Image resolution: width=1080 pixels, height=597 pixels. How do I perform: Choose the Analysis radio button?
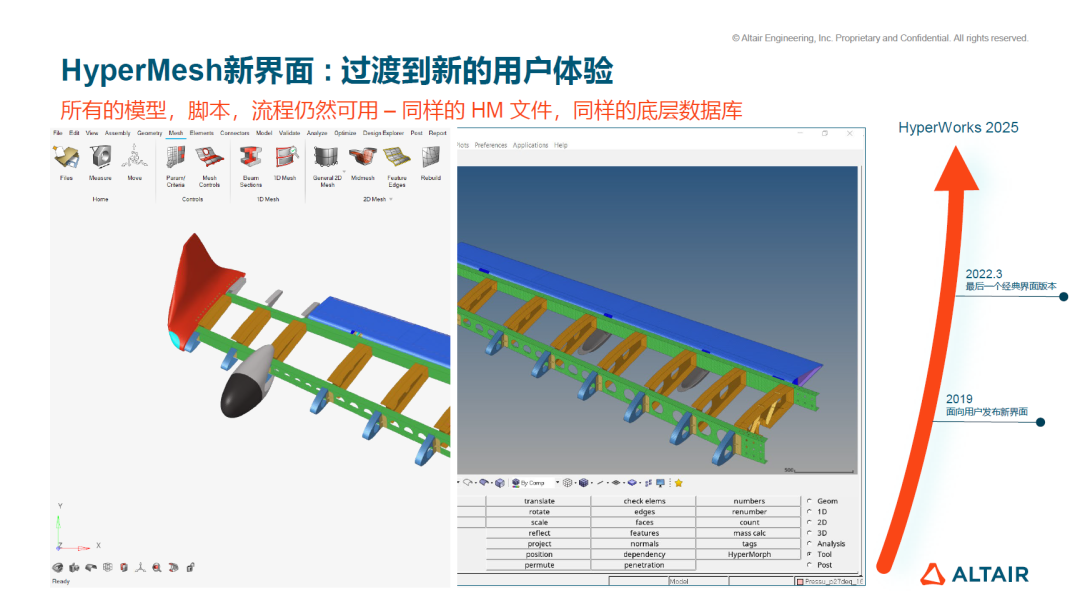click(x=809, y=544)
